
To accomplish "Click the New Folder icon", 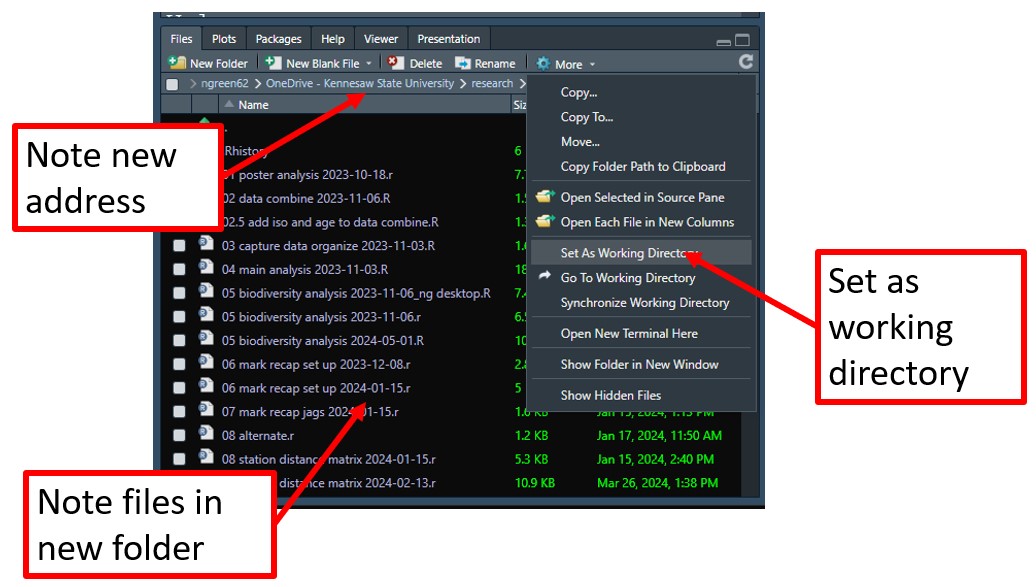I will pyautogui.click(x=177, y=63).
